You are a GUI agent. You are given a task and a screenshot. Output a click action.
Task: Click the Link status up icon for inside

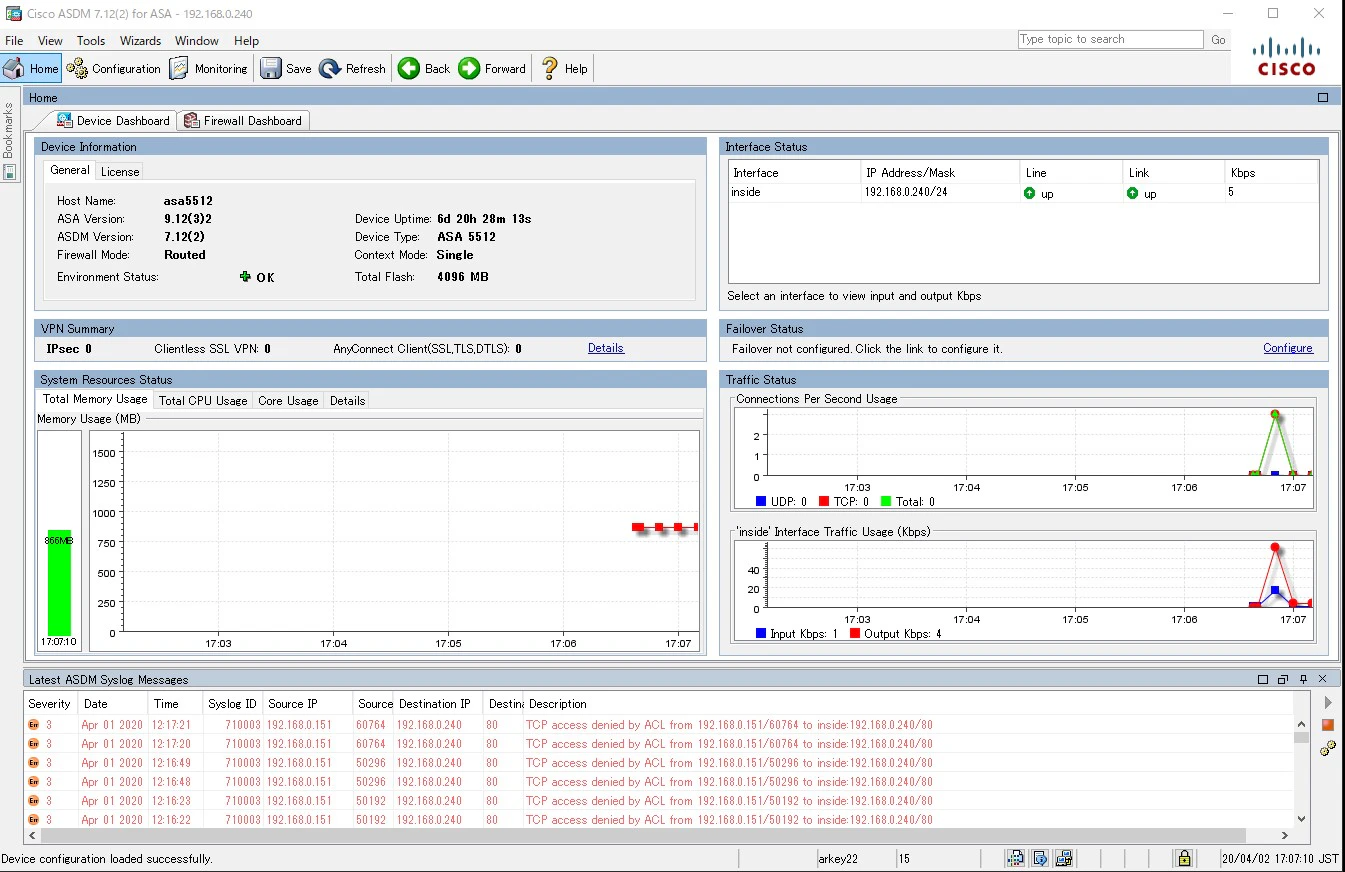click(1132, 193)
